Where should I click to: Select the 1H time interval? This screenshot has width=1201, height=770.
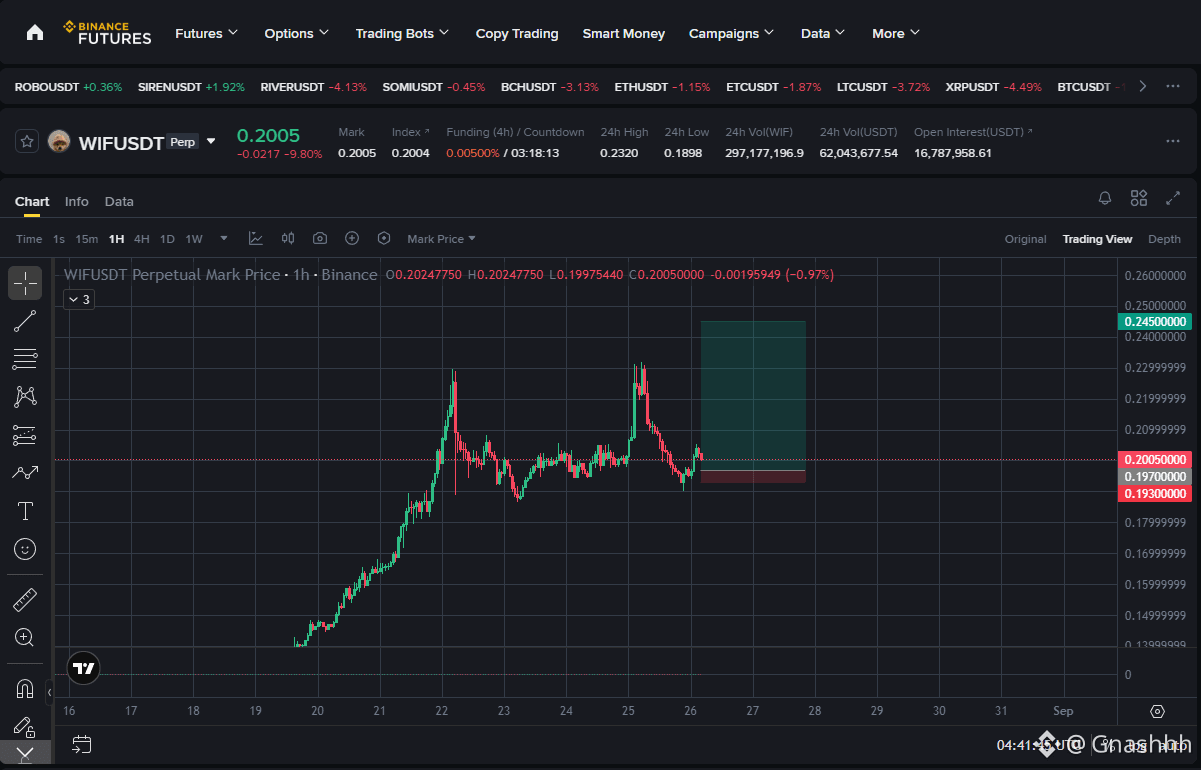(x=117, y=239)
